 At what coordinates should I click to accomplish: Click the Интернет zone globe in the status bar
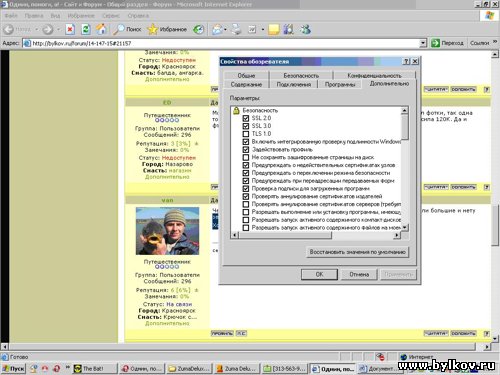point(404,357)
